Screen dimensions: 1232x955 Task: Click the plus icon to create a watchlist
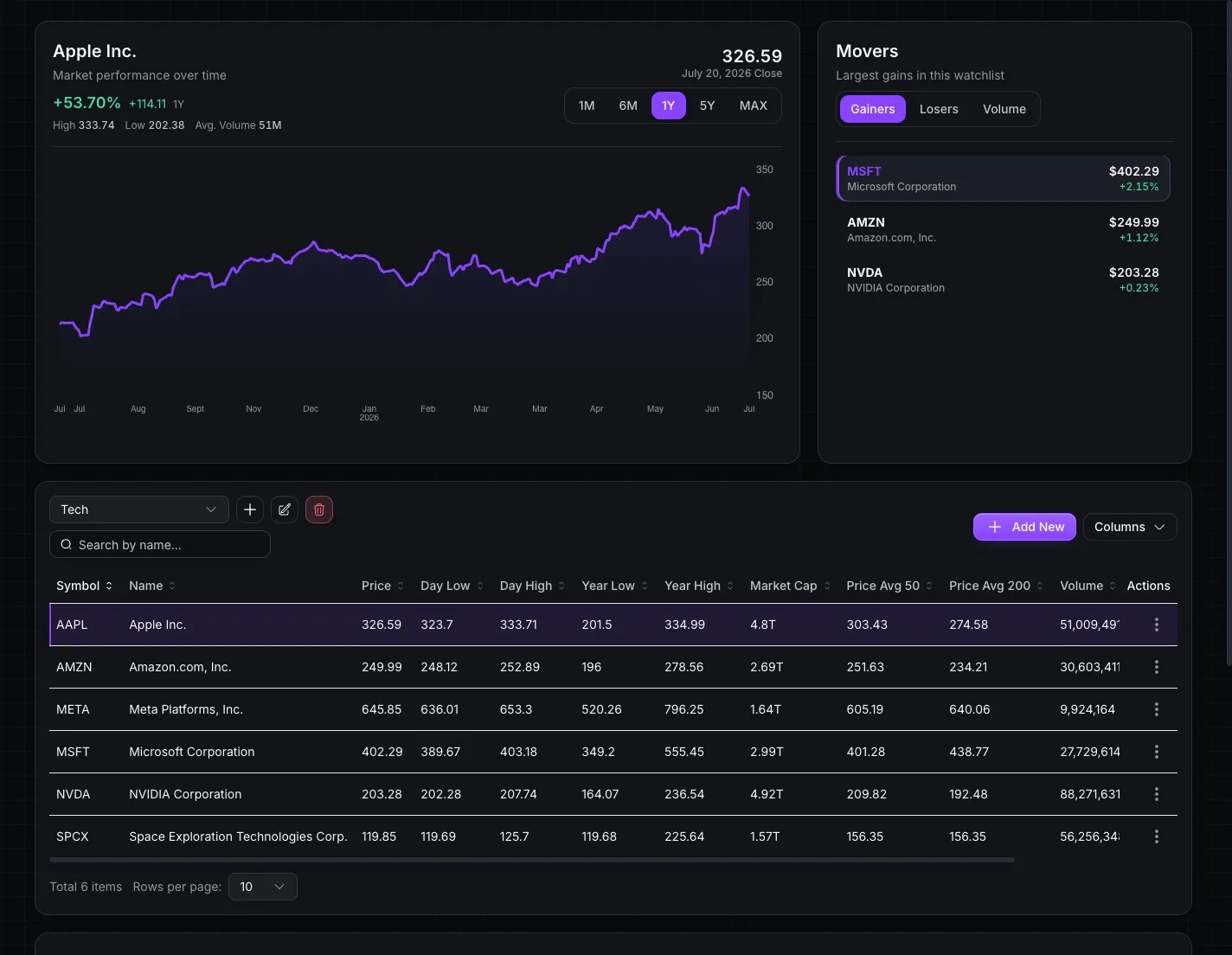click(x=250, y=510)
